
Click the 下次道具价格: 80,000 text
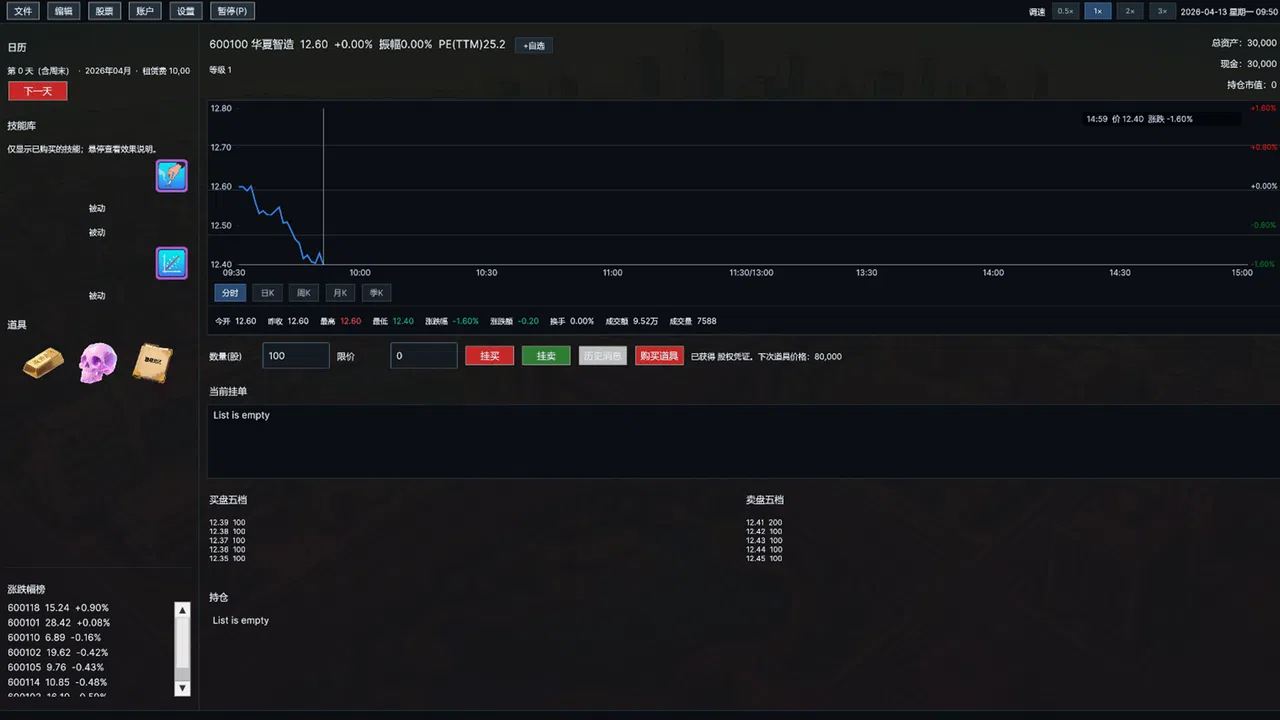click(x=800, y=356)
